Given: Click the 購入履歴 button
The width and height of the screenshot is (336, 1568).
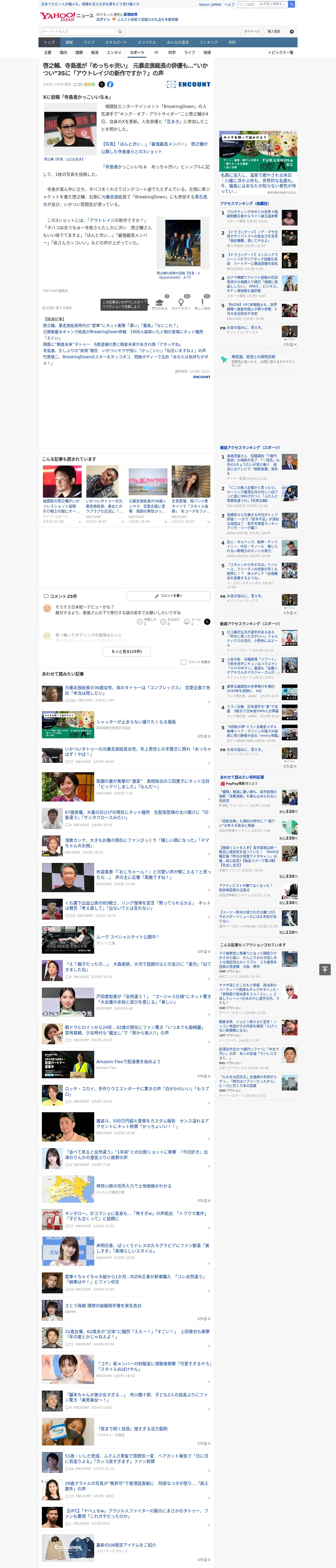Looking at the screenshot, I should point(274,32).
